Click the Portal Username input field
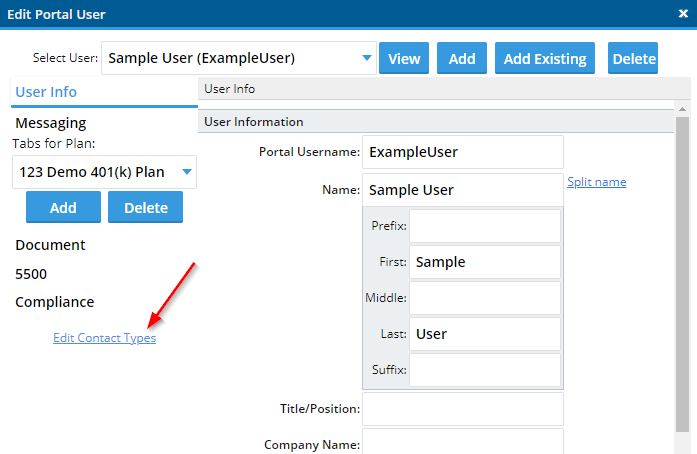This screenshot has width=697, height=454. (x=463, y=152)
